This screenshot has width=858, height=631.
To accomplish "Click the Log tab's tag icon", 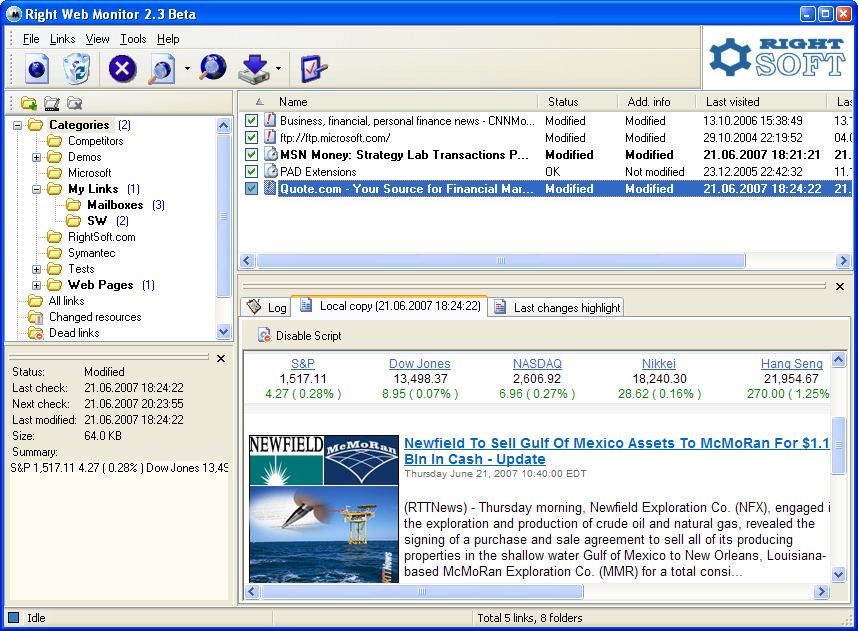I will [x=254, y=306].
